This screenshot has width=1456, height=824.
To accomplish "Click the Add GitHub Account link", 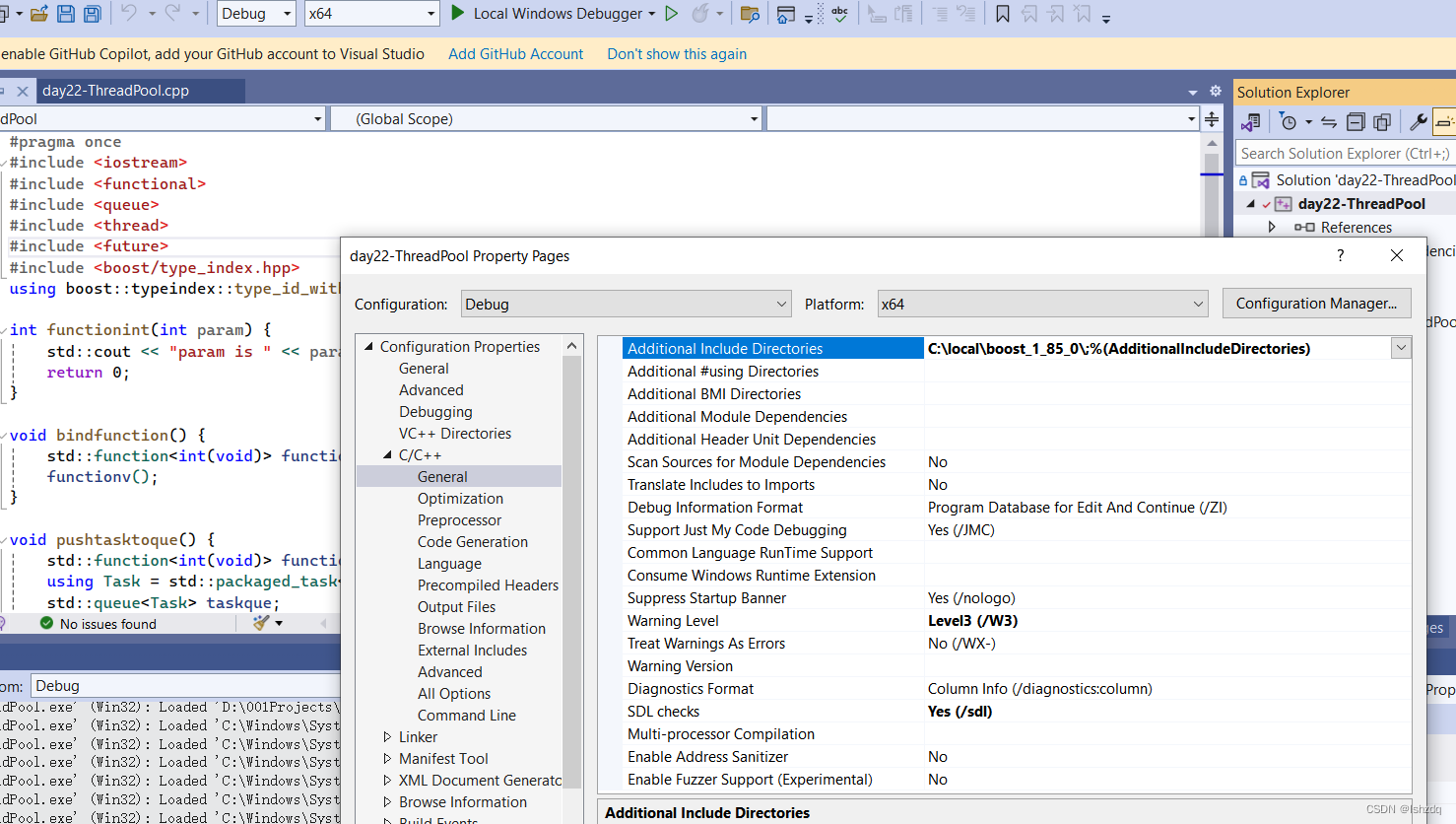I will pyautogui.click(x=515, y=54).
